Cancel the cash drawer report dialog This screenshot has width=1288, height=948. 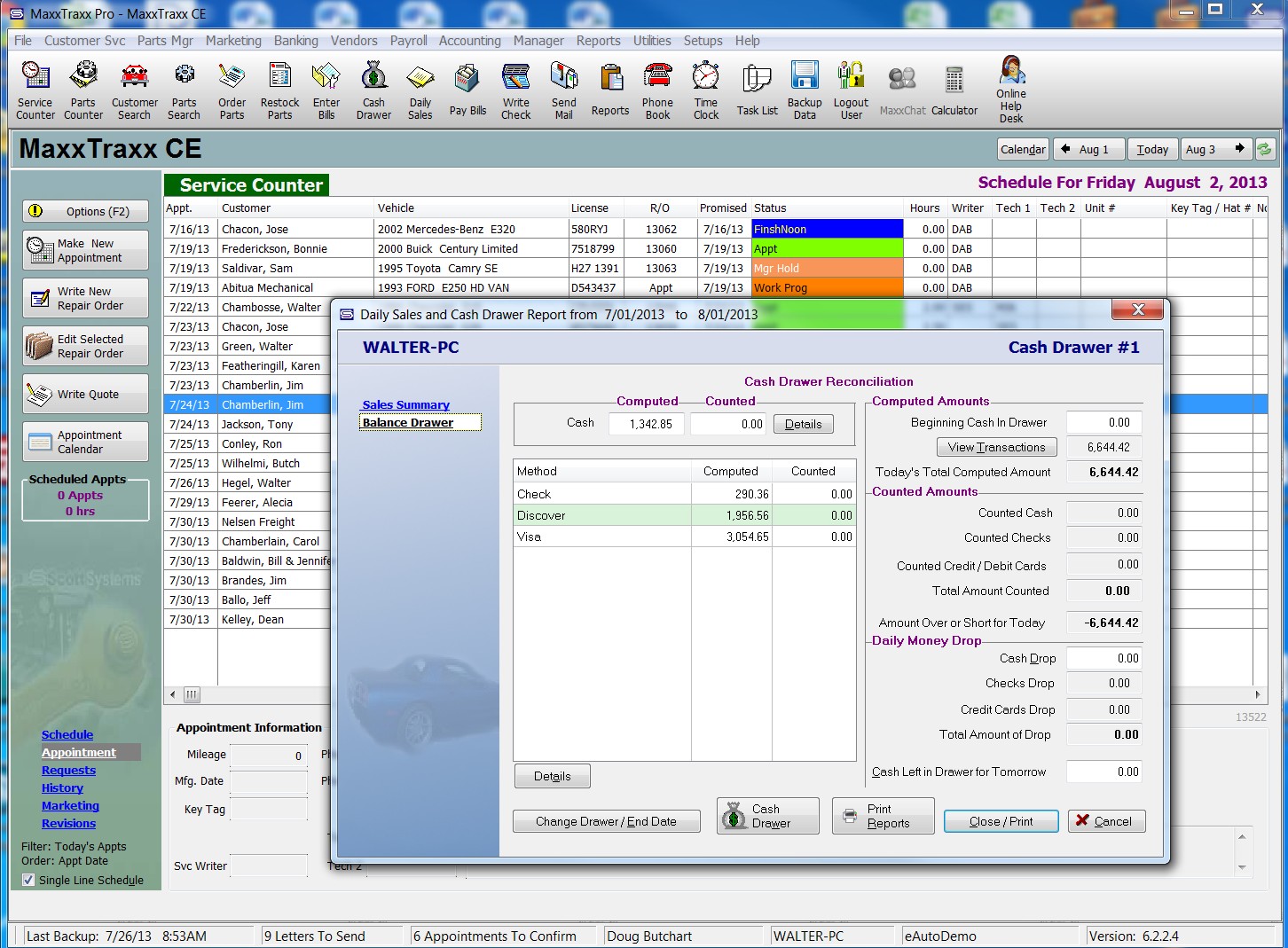1106,821
